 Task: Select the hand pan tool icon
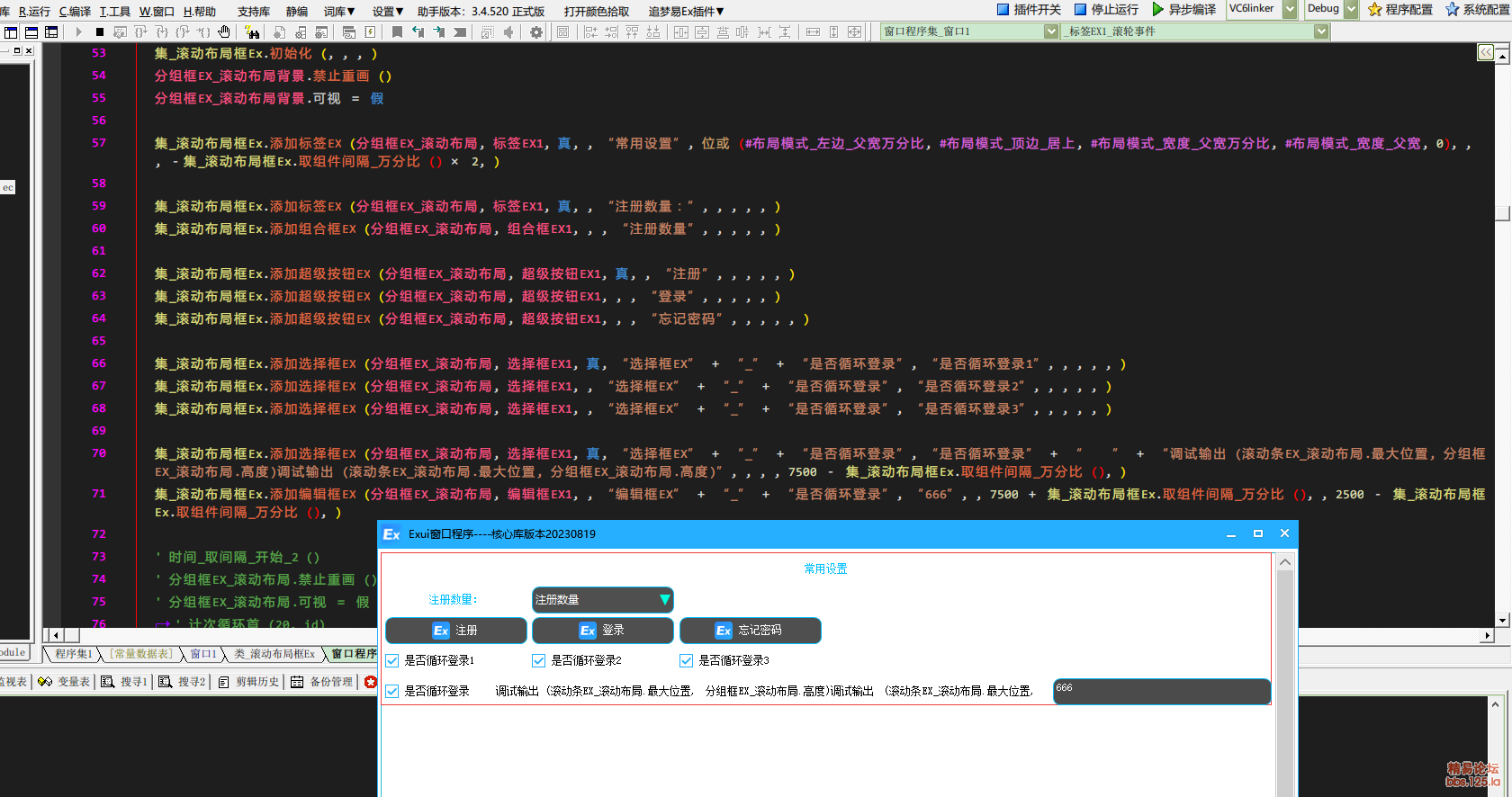[224, 32]
